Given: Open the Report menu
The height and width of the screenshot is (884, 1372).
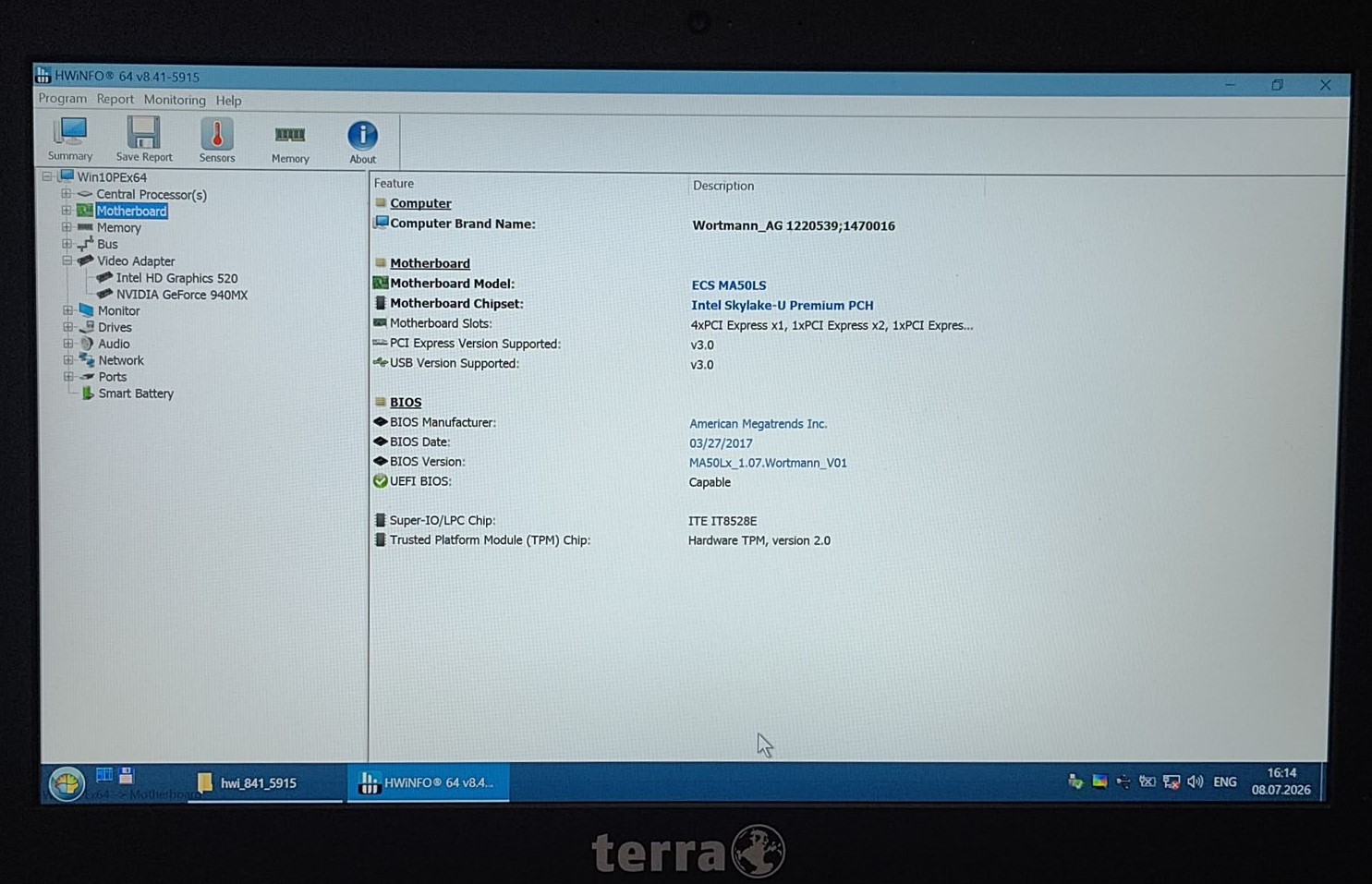Looking at the screenshot, I should (115, 100).
